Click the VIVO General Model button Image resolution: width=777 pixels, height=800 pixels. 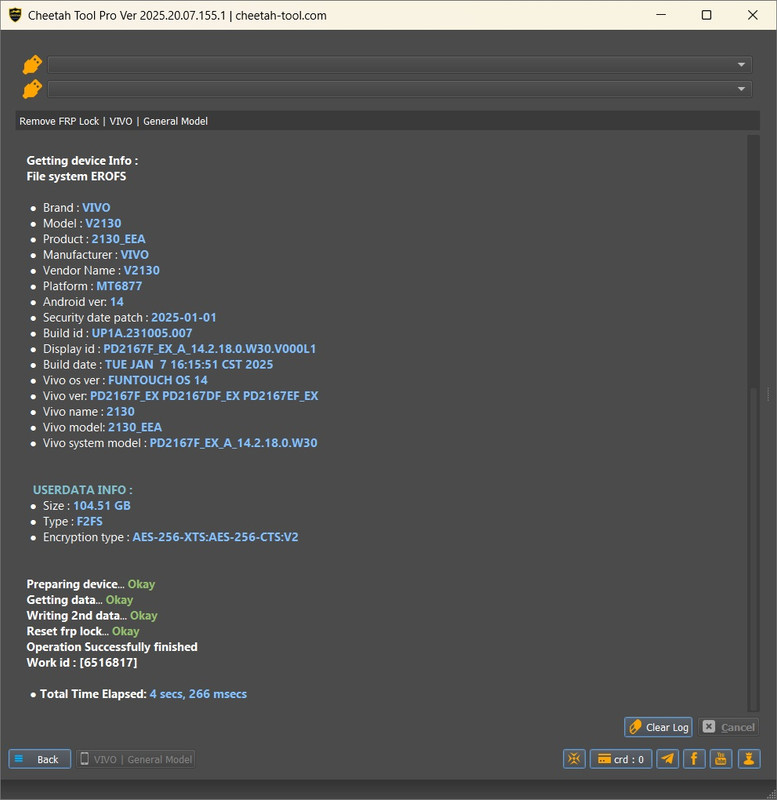coord(136,759)
